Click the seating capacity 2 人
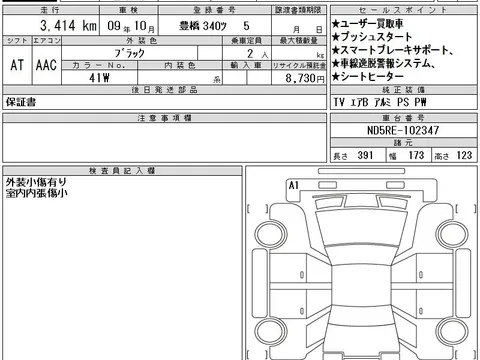480x360 pixels. [x=257, y=54]
